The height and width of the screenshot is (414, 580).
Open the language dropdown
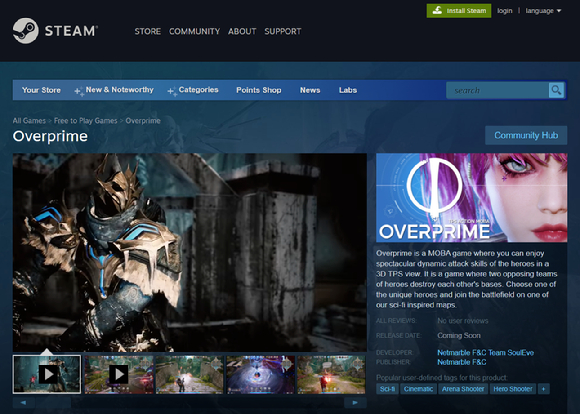tap(543, 11)
